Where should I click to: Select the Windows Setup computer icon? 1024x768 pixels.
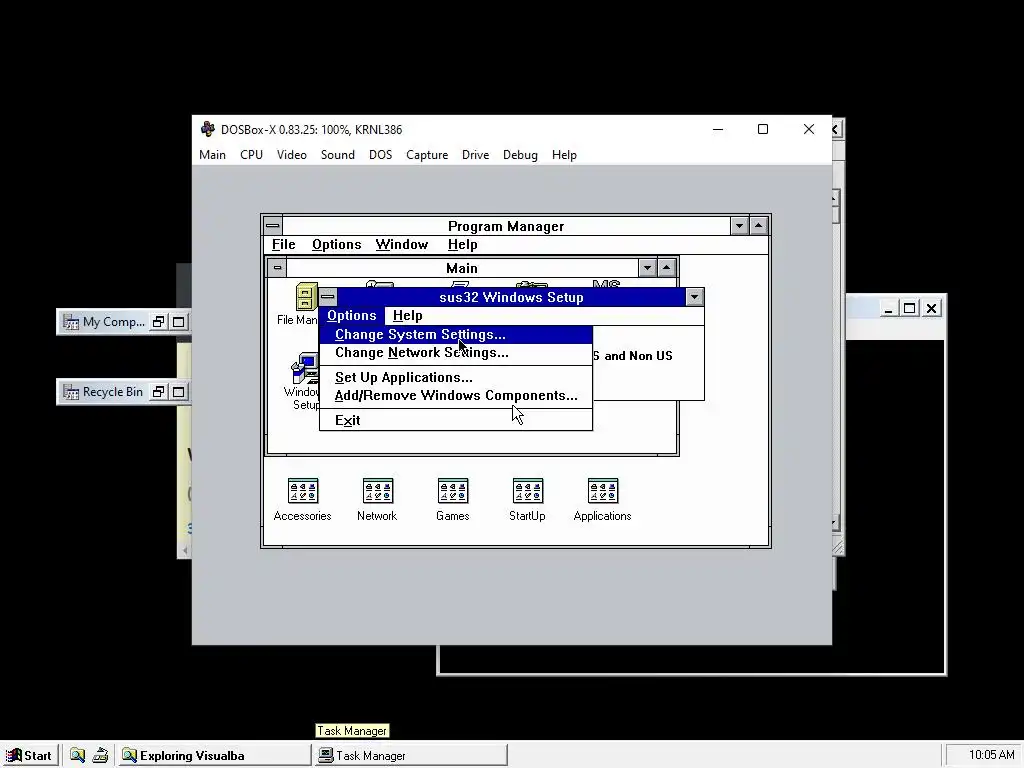point(304,369)
